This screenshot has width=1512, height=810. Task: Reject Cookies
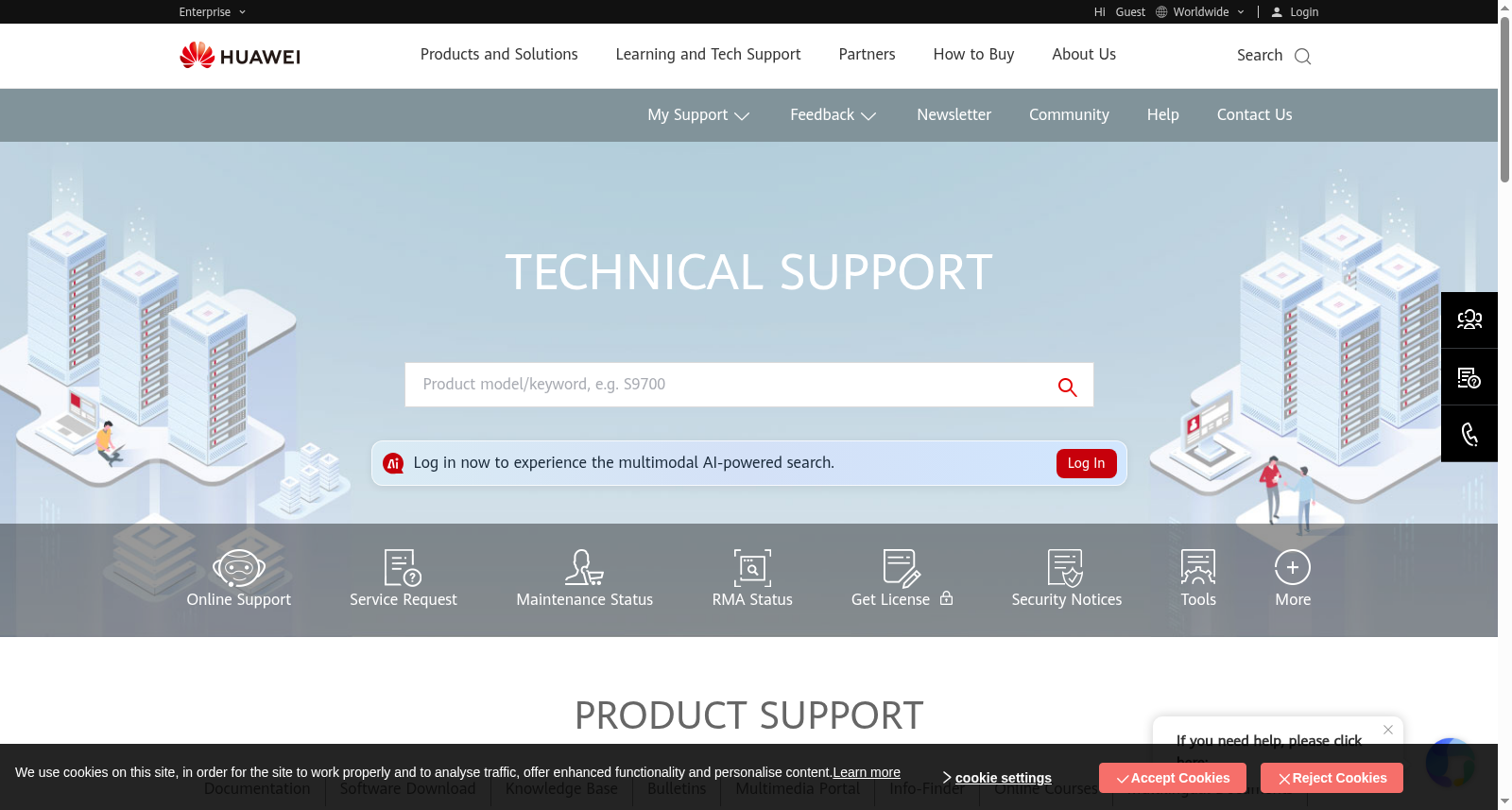[x=1332, y=778]
